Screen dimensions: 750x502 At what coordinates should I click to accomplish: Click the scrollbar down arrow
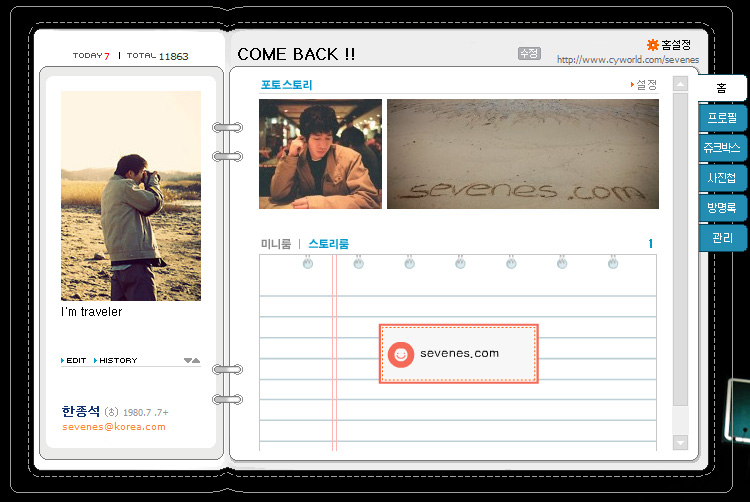(680, 442)
